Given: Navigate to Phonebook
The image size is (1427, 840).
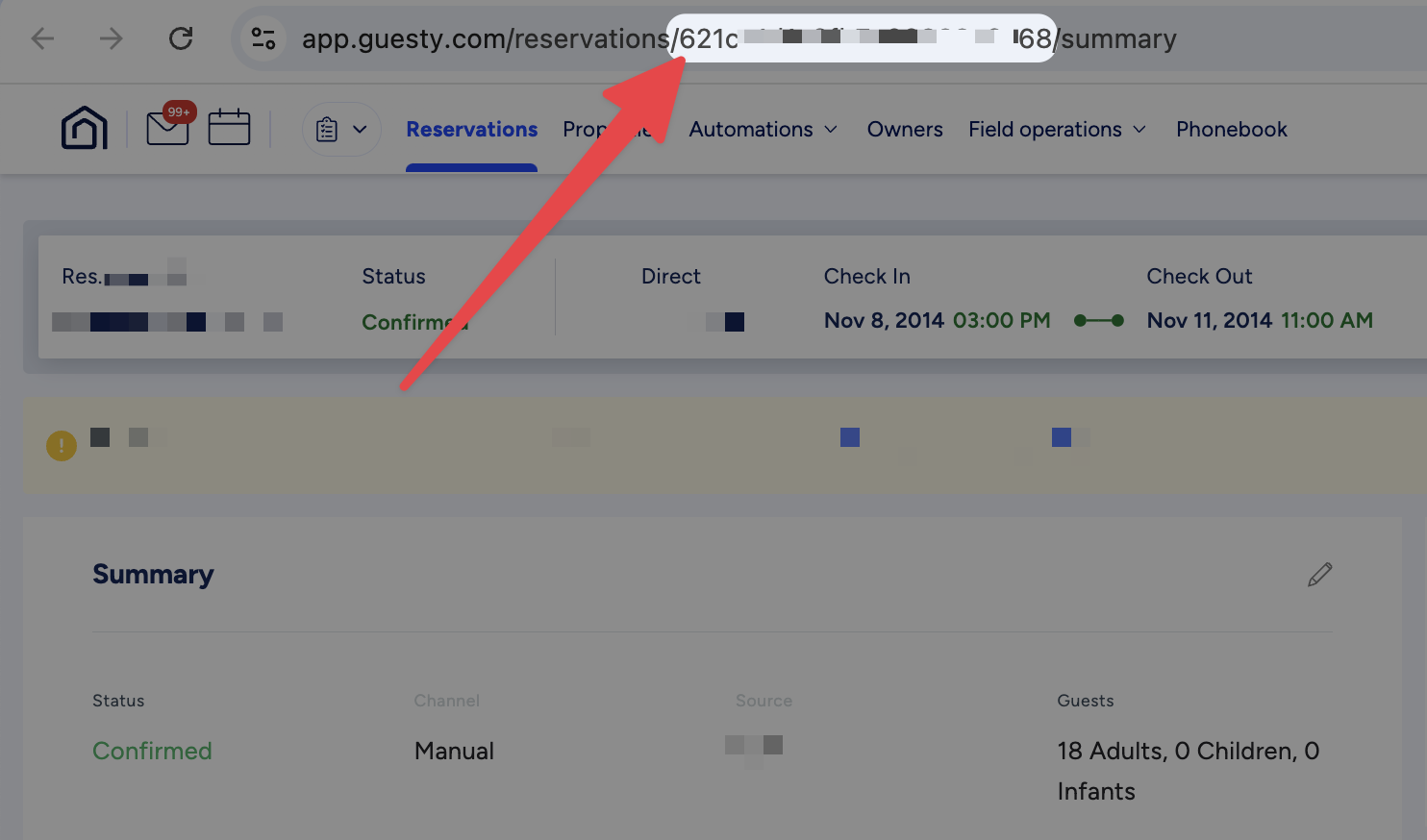Looking at the screenshot, I should (x=1231, y=130).
